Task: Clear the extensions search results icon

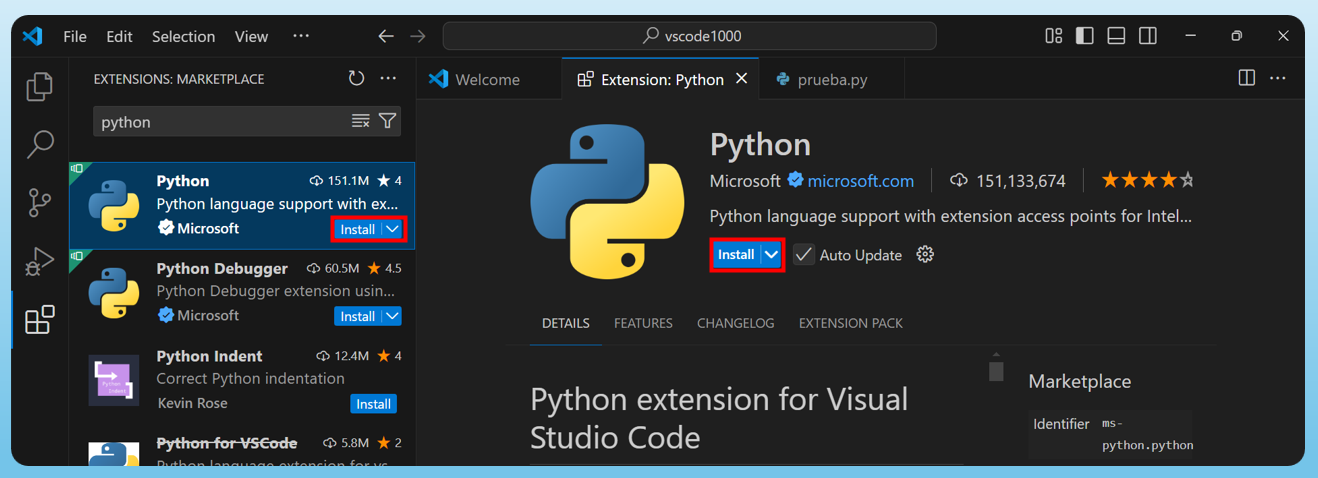Action: (361, 122)
